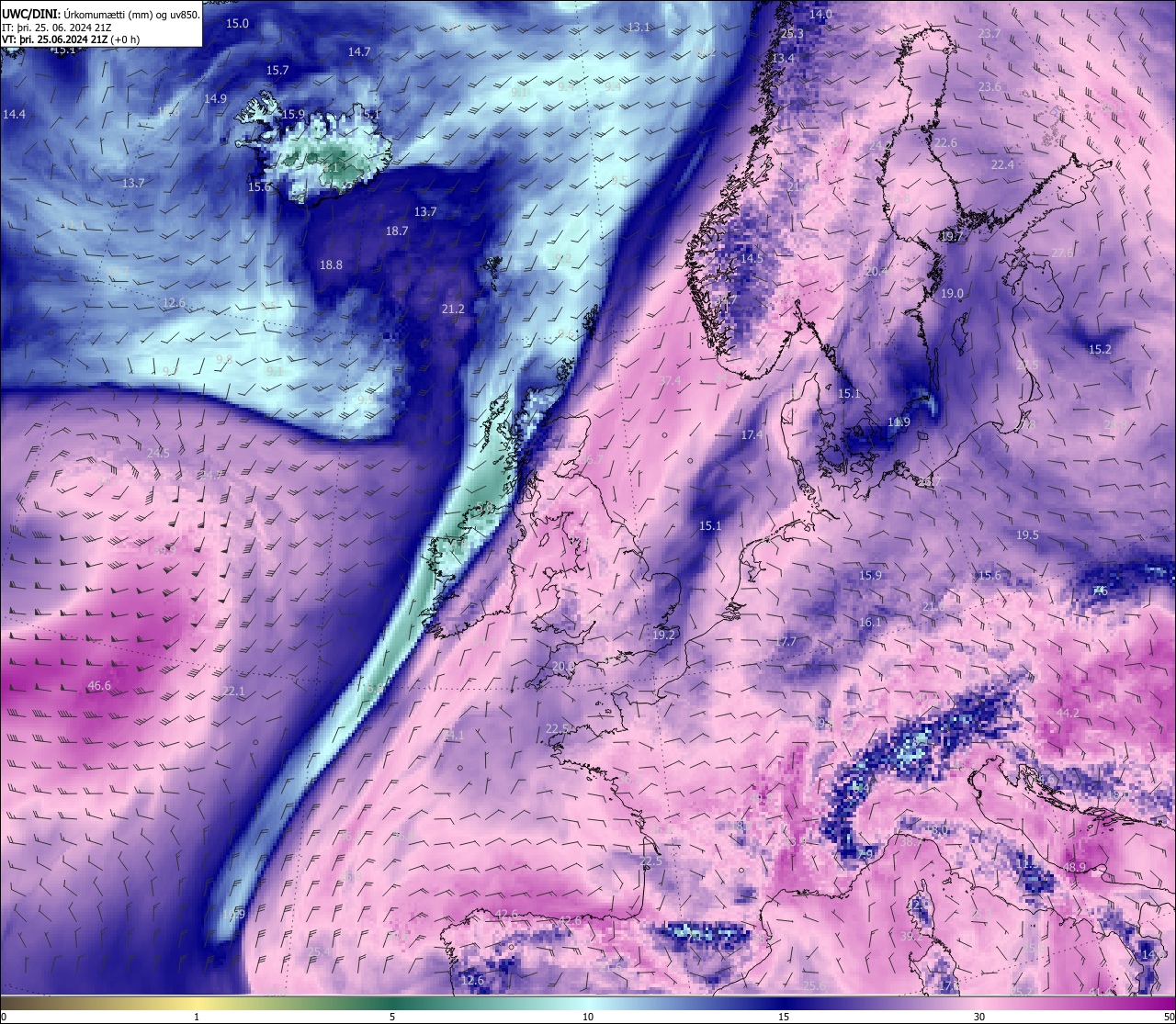Click the 16.1 value over Germany
The width and height of the screenshot is (1176, 1024).
pyautogui.click(x=869, y=622)
